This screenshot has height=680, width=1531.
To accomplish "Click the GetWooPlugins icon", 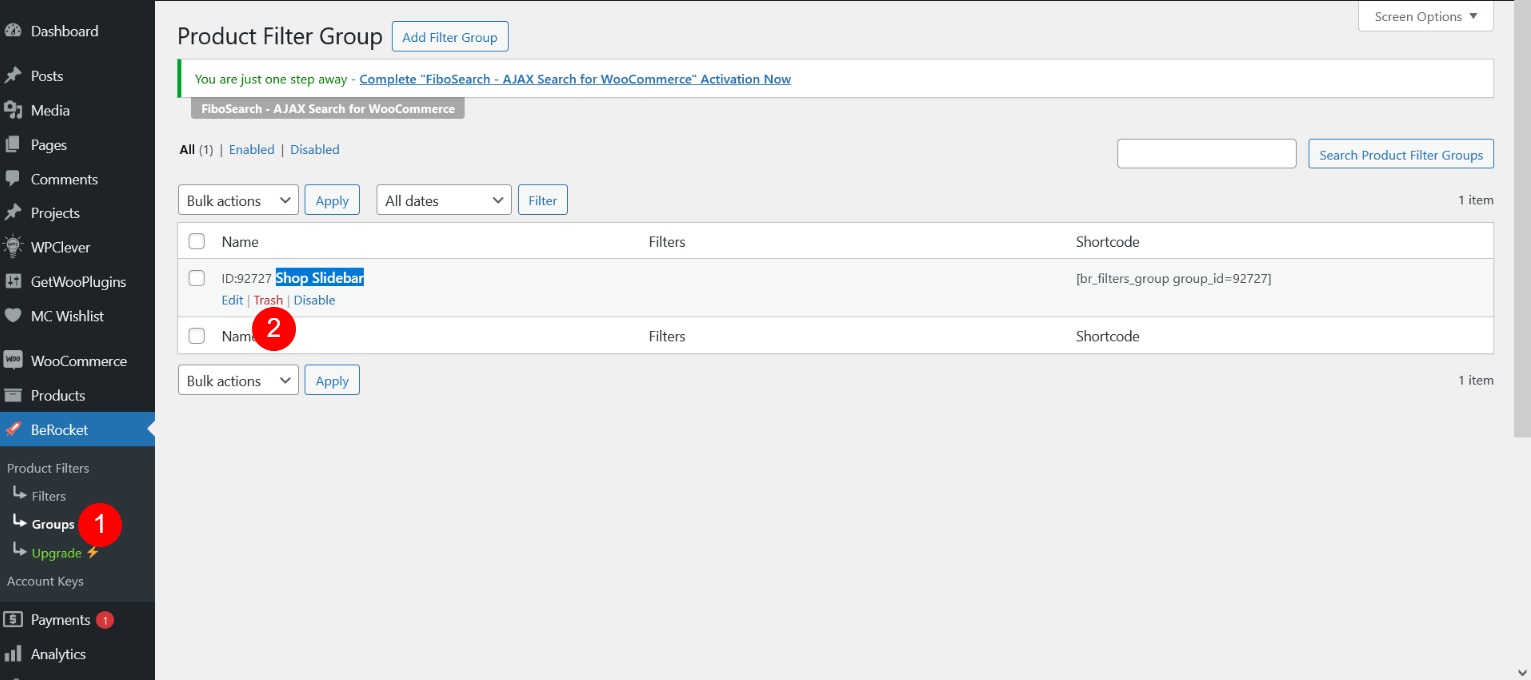I will pos(13,282).
